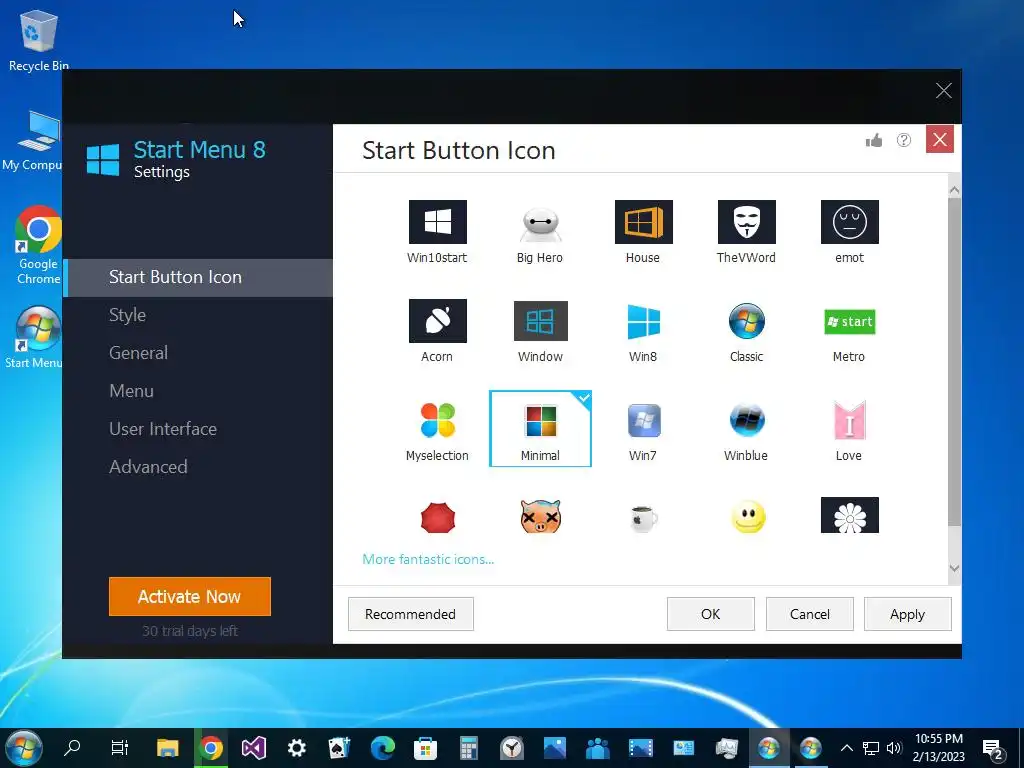Viewport: 1024px width, 768px height.
Task: Select the Minimal start button icon
Action: point(540,428)
